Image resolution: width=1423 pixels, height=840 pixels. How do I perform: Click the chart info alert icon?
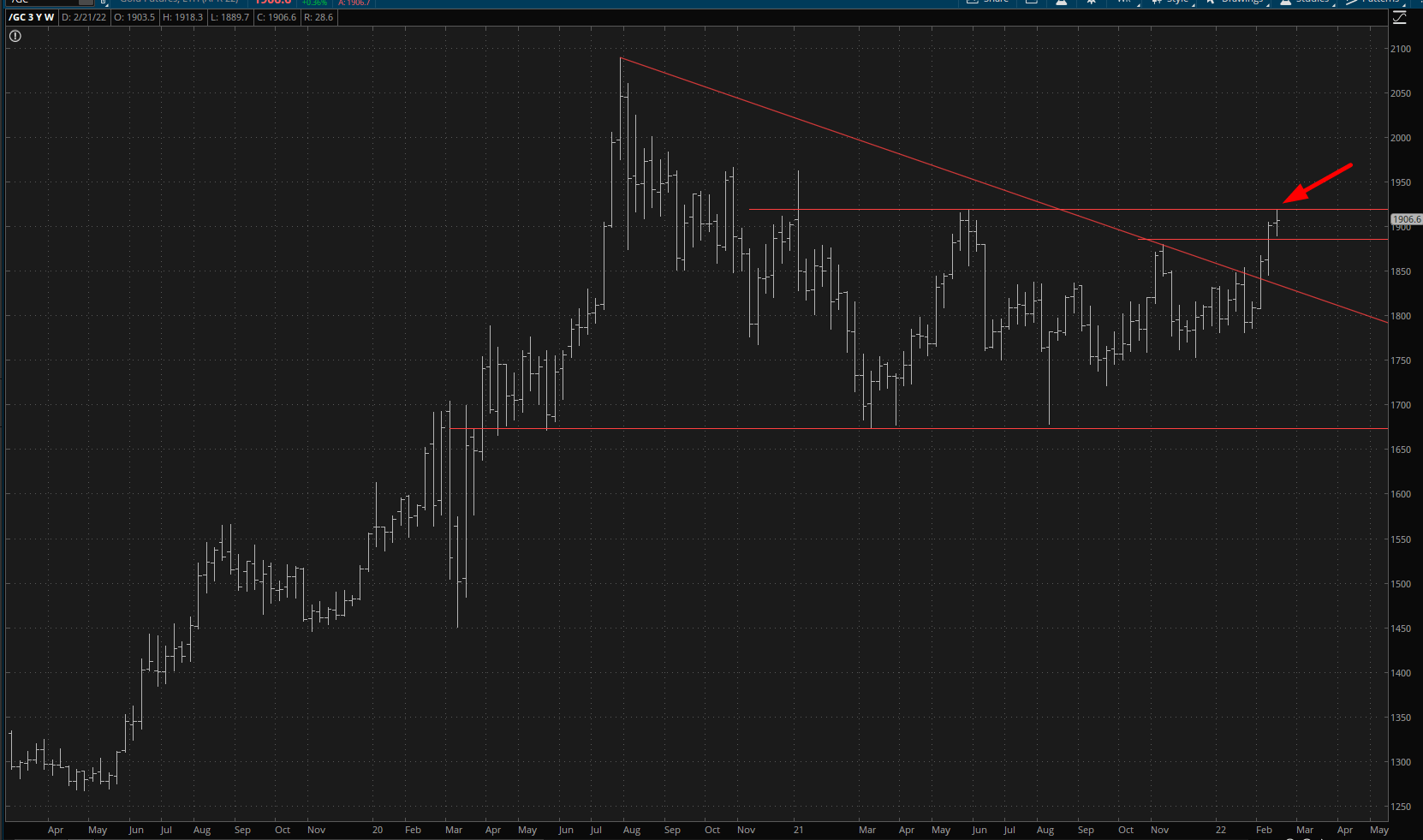click(x=15, y=36)
